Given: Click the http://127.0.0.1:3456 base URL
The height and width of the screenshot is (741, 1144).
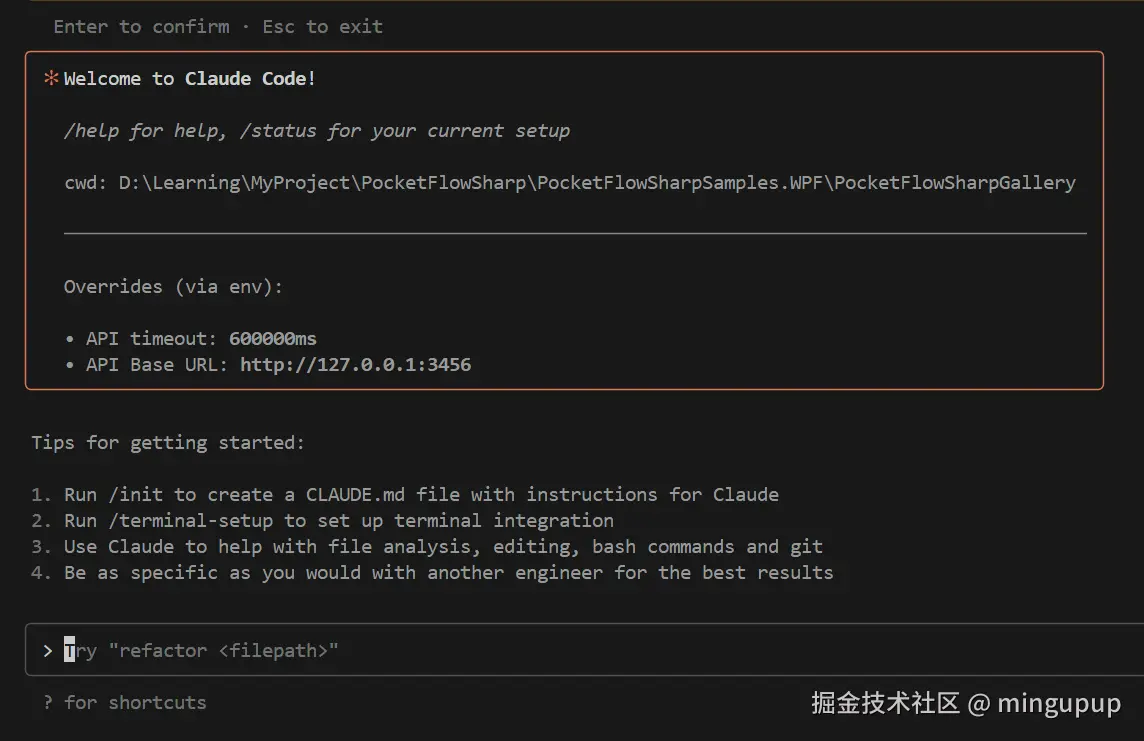Looking at the screenshot, I should (x=355, y=365).
